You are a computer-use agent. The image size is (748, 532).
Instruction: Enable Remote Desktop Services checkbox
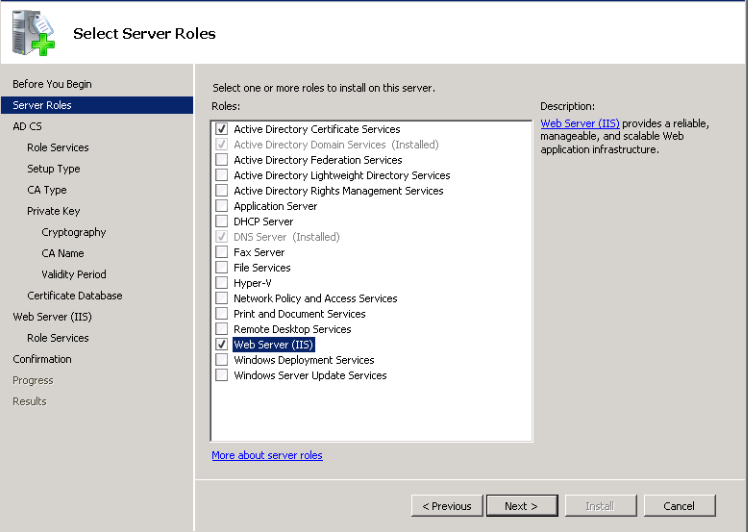pyautogui.click(x=221, y=329)
